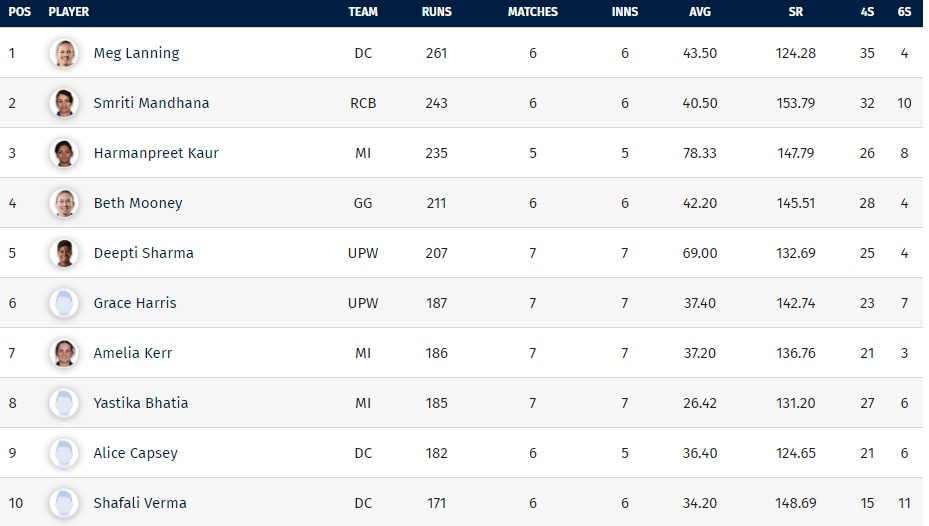Screen dimensions: 929x526
Task: Sort table by RUNS column header
Action: click(436, 12)
